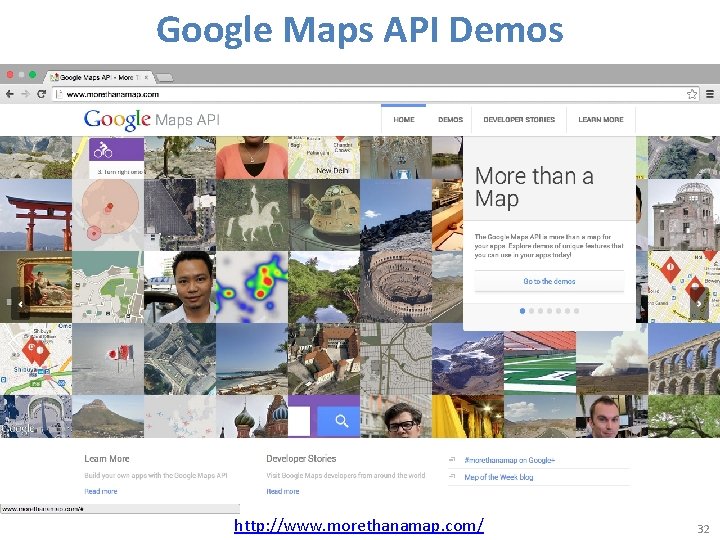Open the smoke plume landscape tile
This screenshot has height=540, width=720.
point(612,362)
